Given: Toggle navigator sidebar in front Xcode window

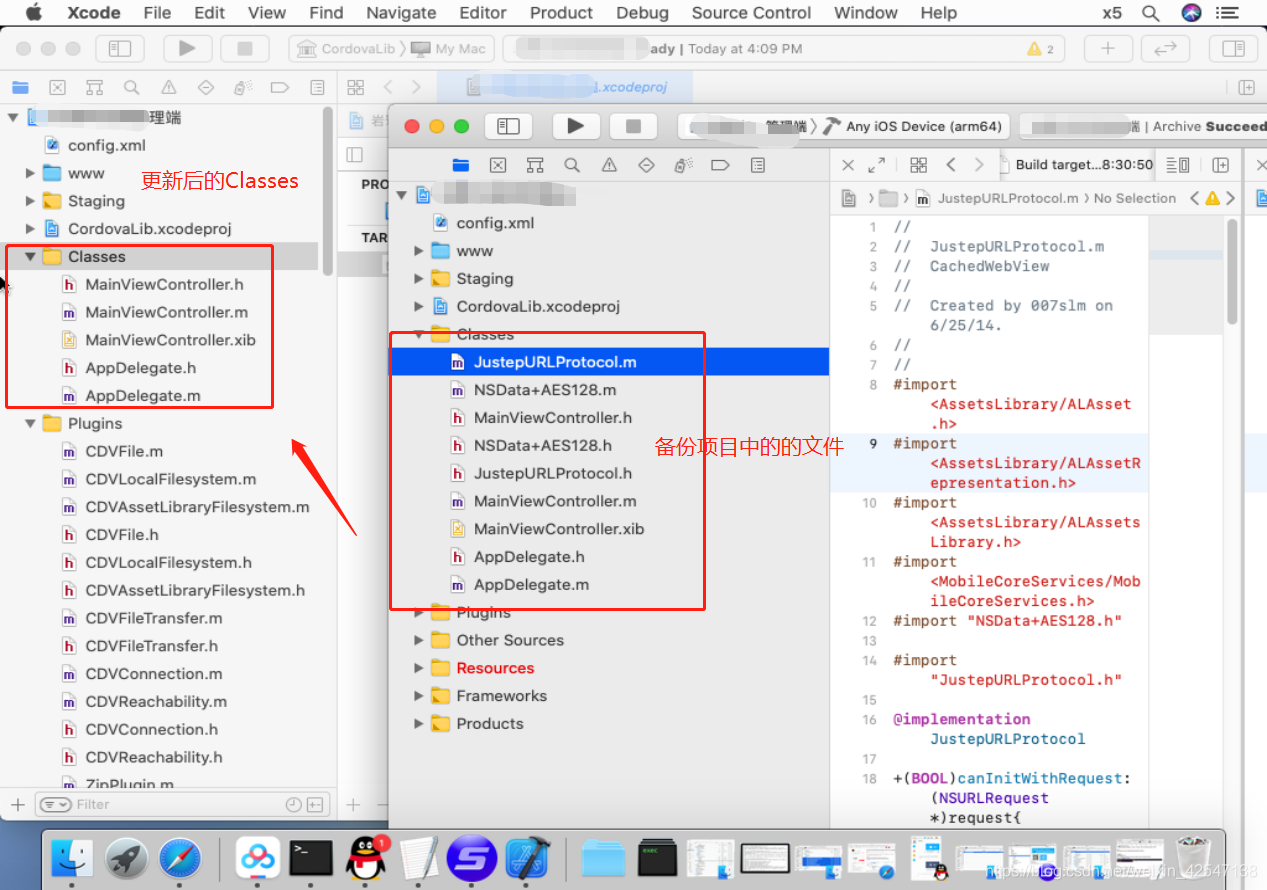Looking at the screenshot, I should point(508,126).
